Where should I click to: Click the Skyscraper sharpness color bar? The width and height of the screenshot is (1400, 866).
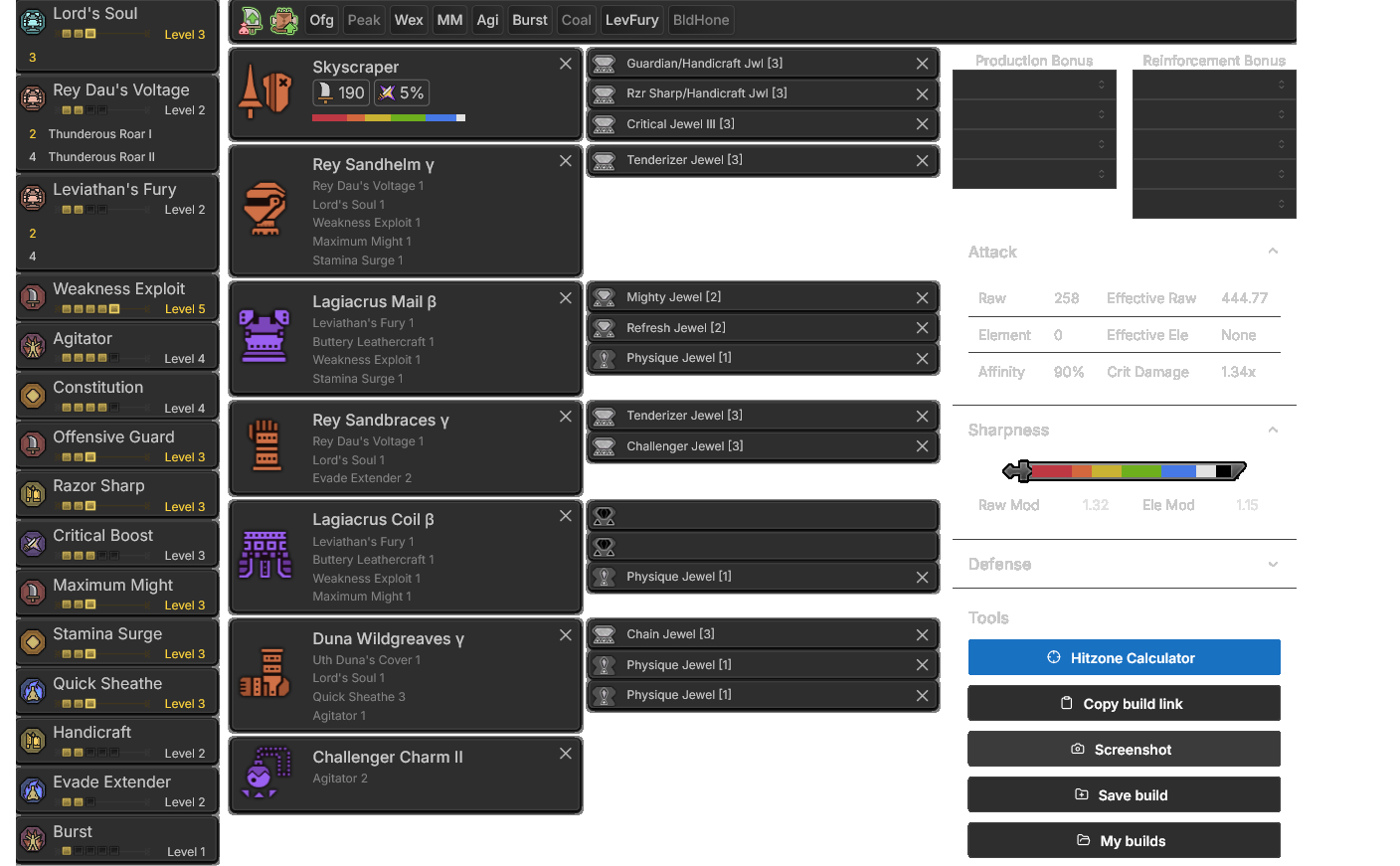(x=389, y=117)
